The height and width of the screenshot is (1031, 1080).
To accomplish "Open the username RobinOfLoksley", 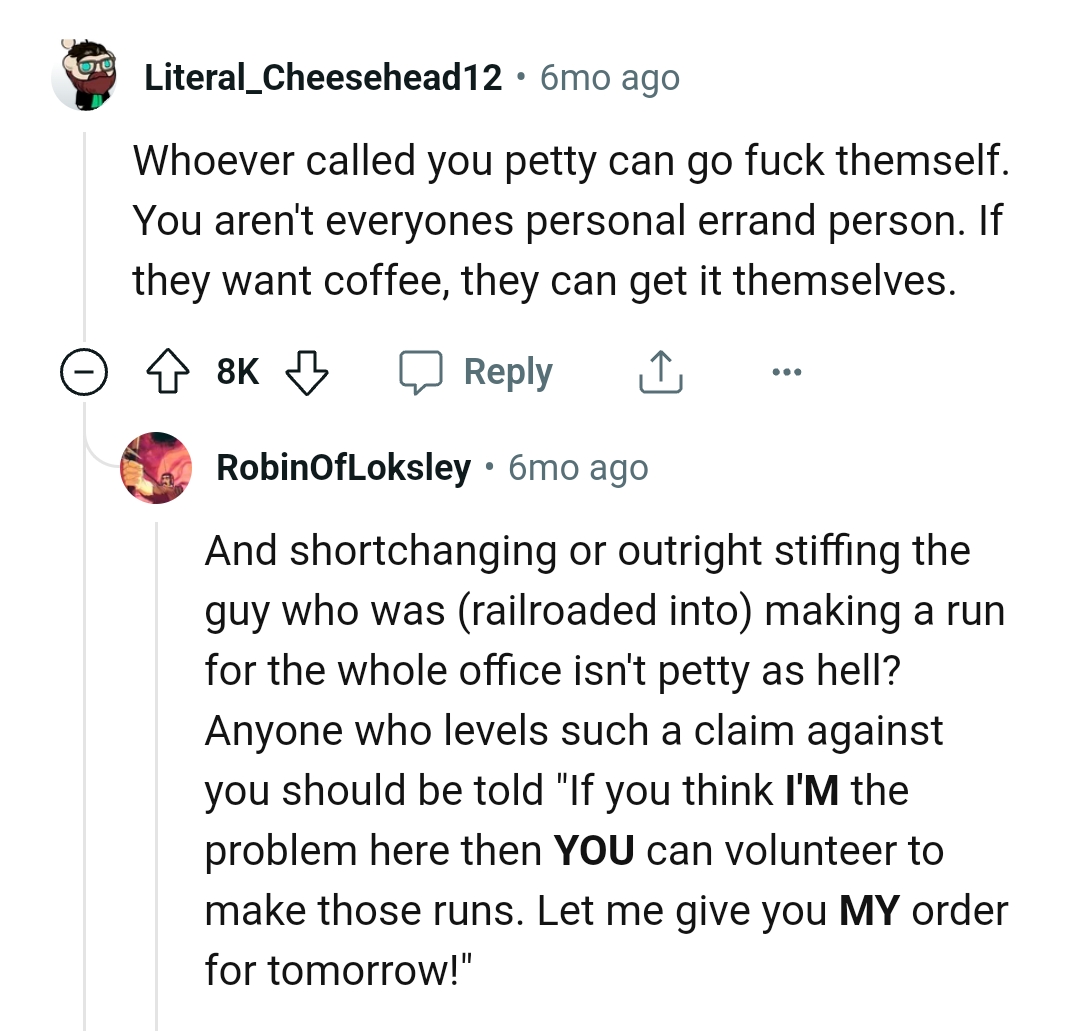I will 342,466.
